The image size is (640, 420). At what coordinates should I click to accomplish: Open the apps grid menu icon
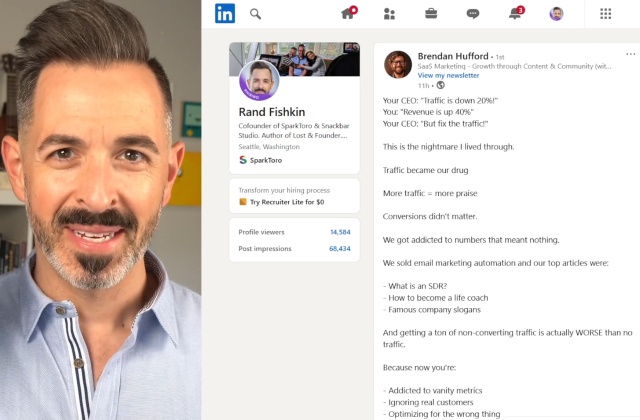(606, 14)
